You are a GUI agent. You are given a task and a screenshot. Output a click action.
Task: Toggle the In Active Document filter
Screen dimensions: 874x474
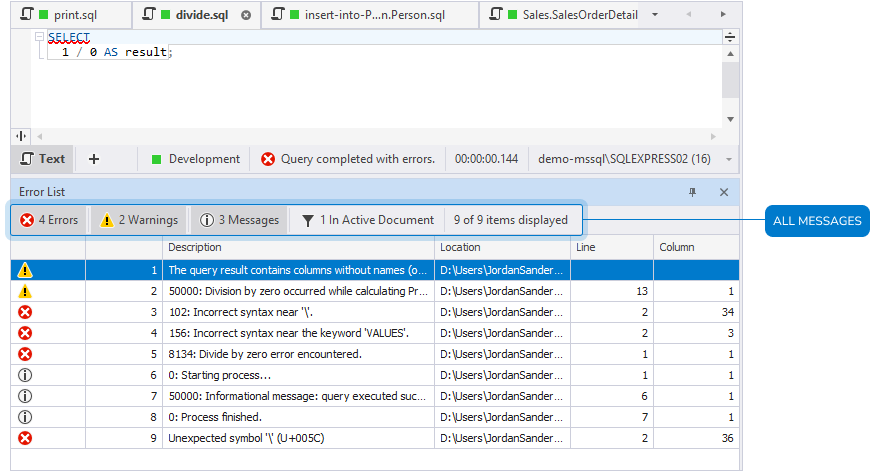pos(367,220)
